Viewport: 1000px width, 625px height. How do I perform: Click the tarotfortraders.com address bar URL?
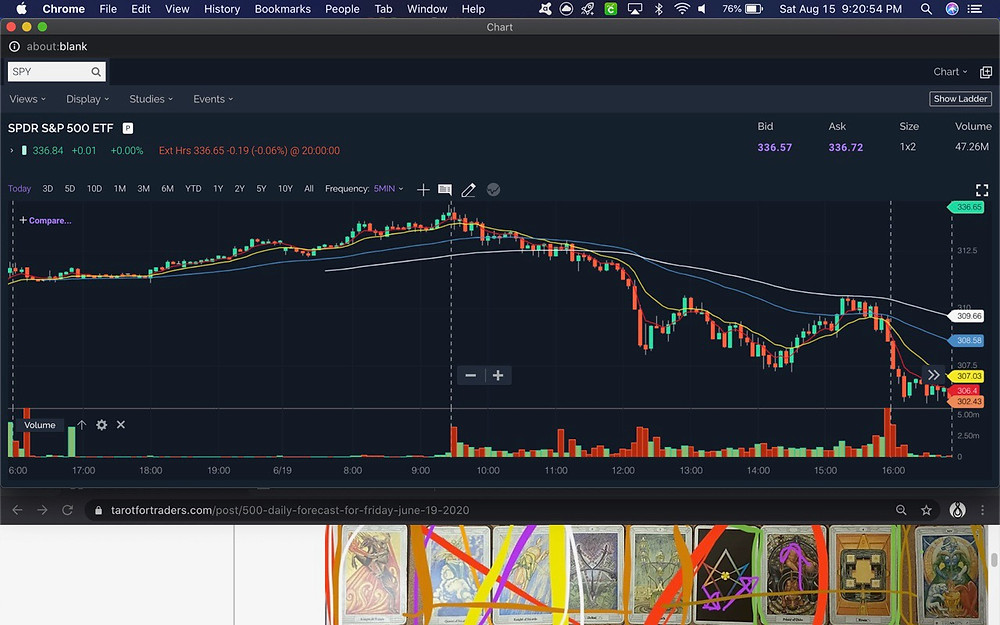point(290,510)
